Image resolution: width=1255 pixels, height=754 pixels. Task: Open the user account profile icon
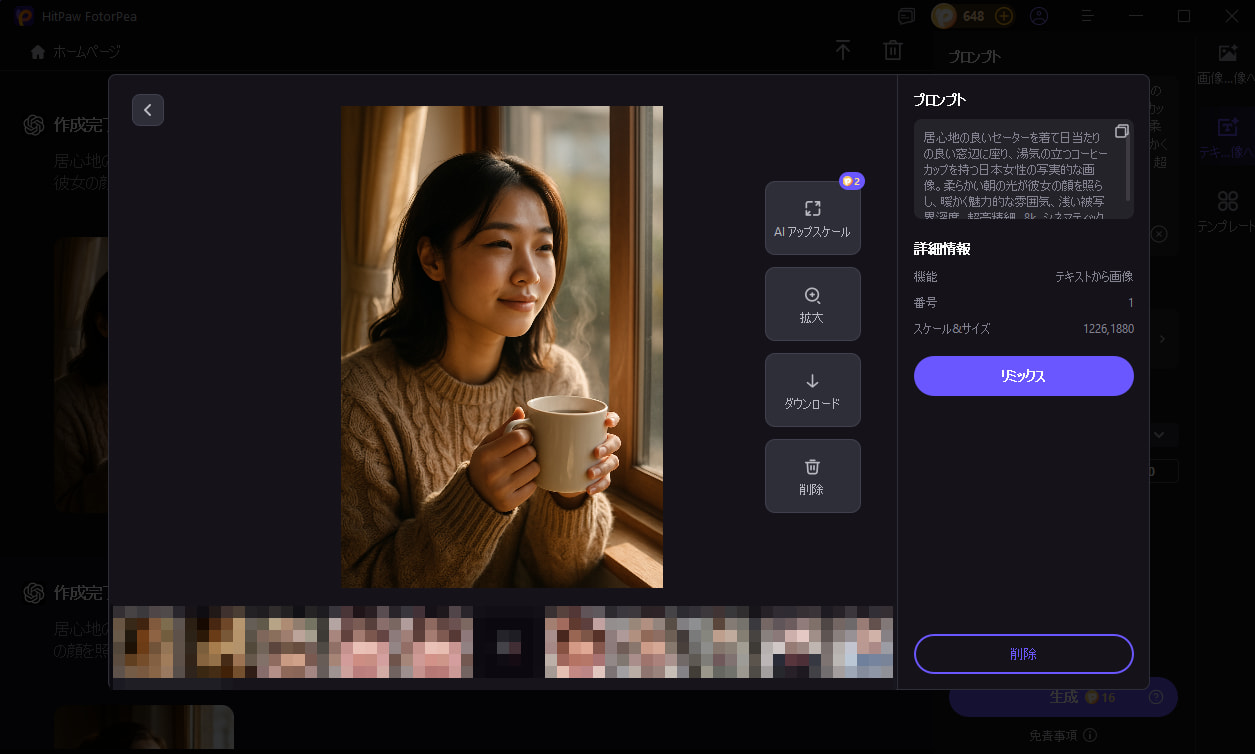pyautogui.click(x=1039, y=16)
